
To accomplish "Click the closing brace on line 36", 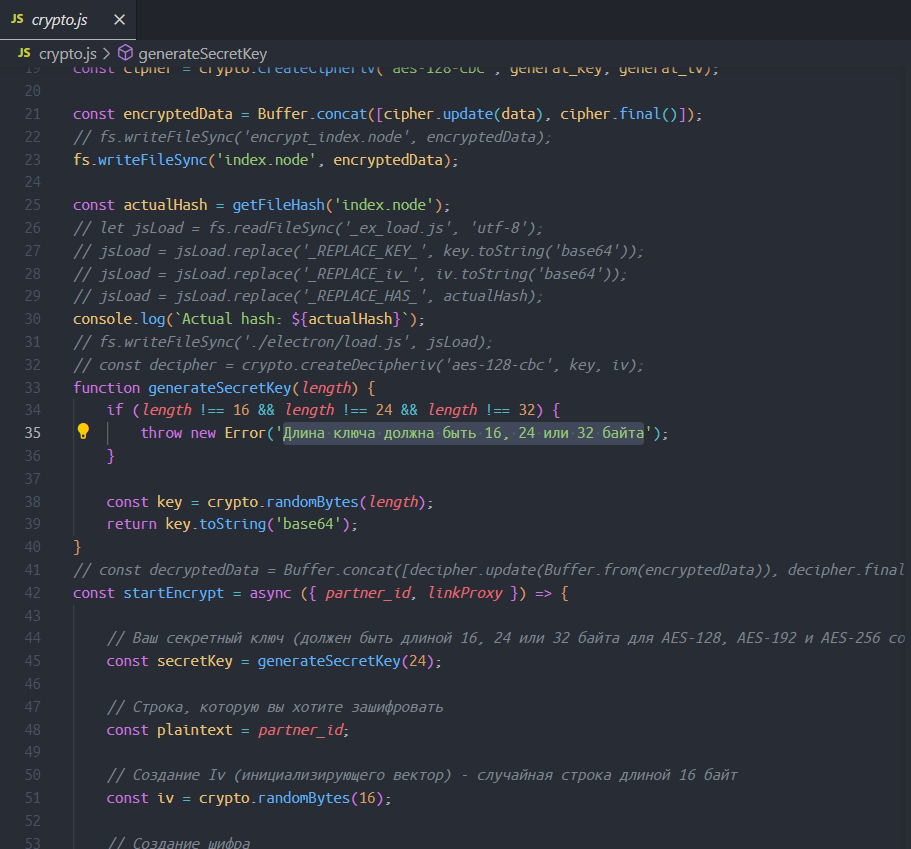I will click(110, 456).
